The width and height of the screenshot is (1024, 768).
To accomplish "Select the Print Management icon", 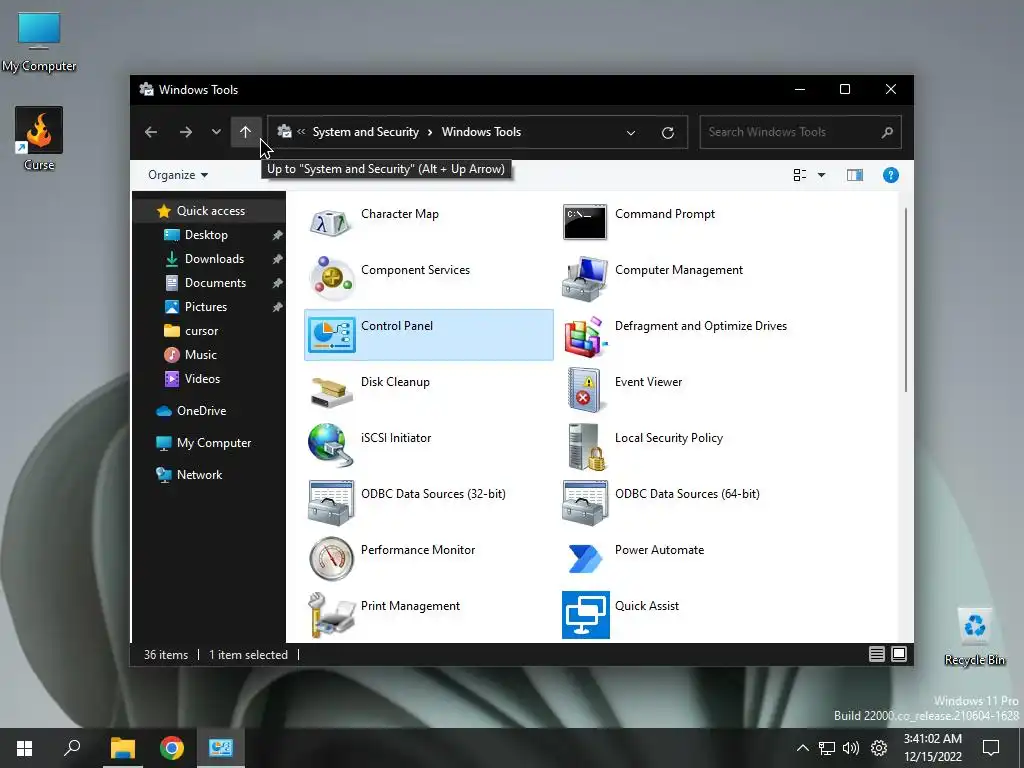I will click(331, 615).
